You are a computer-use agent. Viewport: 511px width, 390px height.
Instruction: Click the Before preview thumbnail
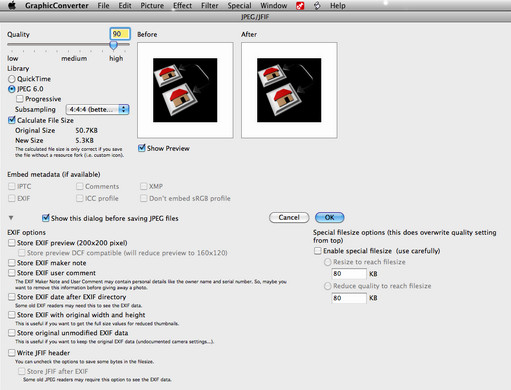pos(185,90)
